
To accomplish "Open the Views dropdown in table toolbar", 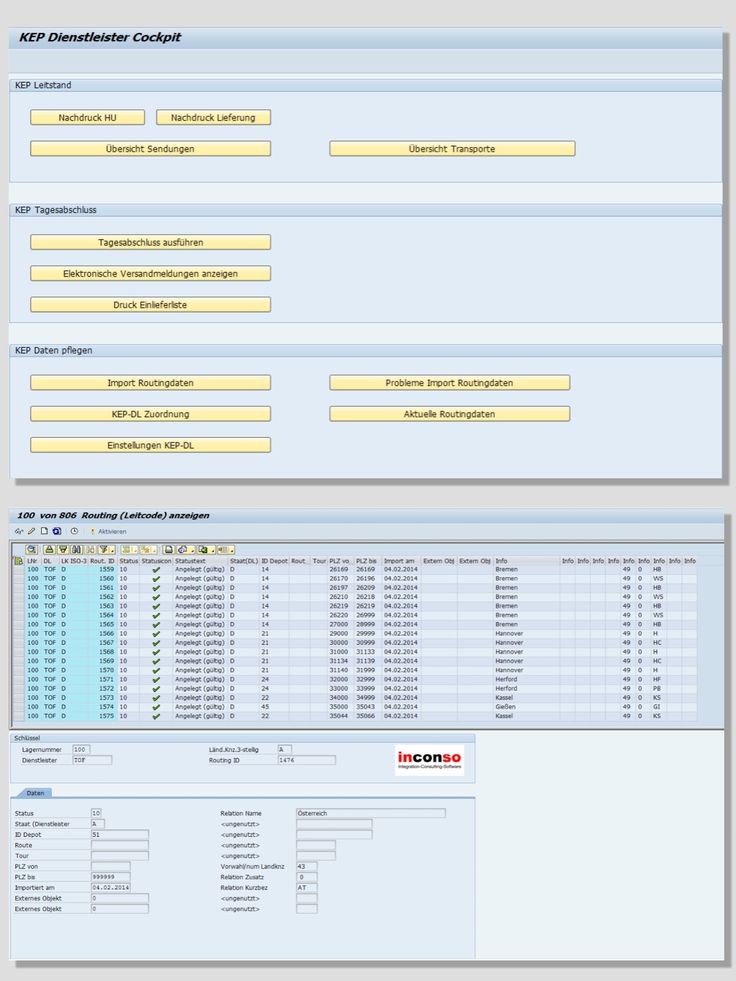I will [186, 549].
